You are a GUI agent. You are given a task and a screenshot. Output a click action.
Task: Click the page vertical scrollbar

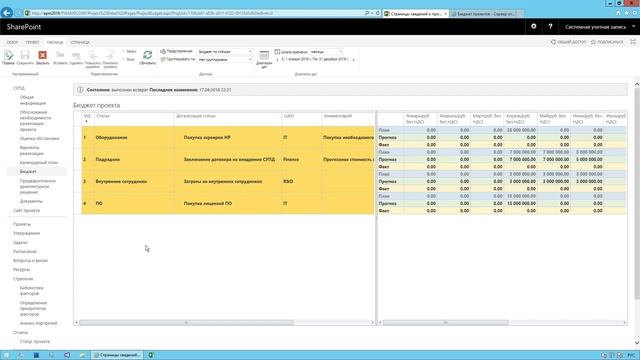coord(637,194)
